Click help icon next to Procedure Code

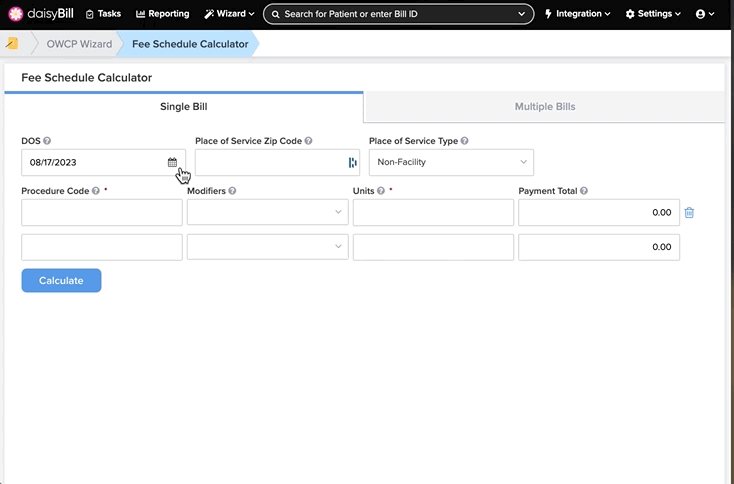[x=95, y=191]
